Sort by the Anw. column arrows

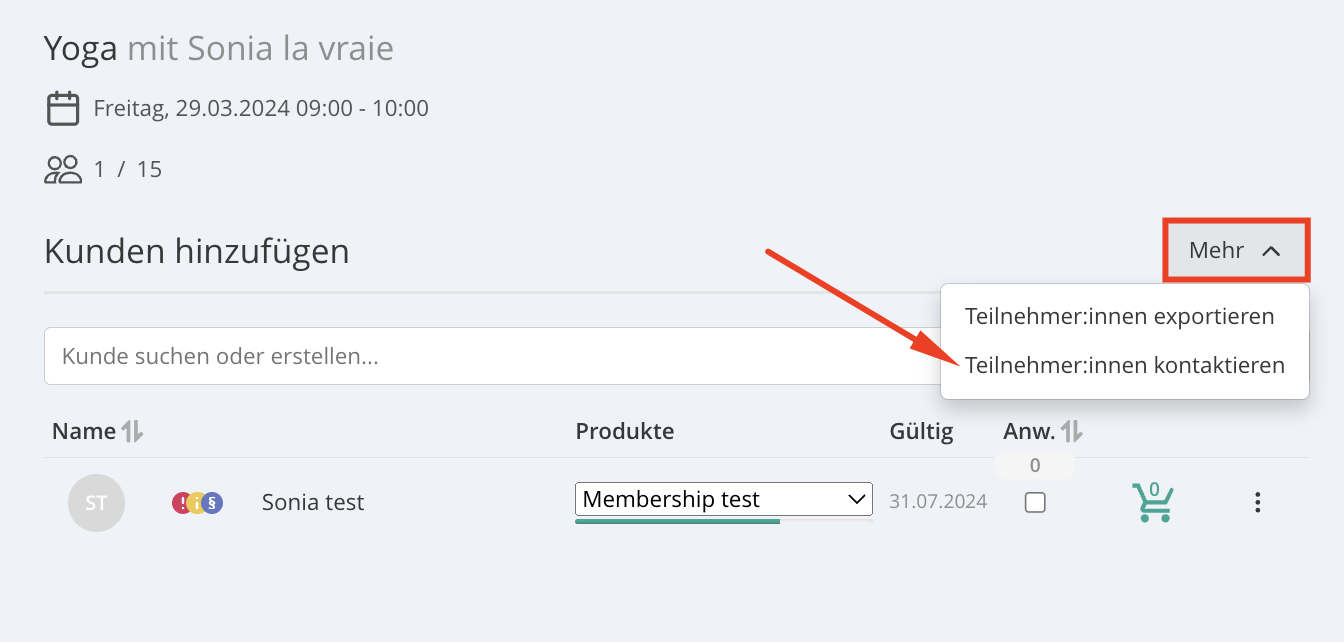[x=1072, y=431]
